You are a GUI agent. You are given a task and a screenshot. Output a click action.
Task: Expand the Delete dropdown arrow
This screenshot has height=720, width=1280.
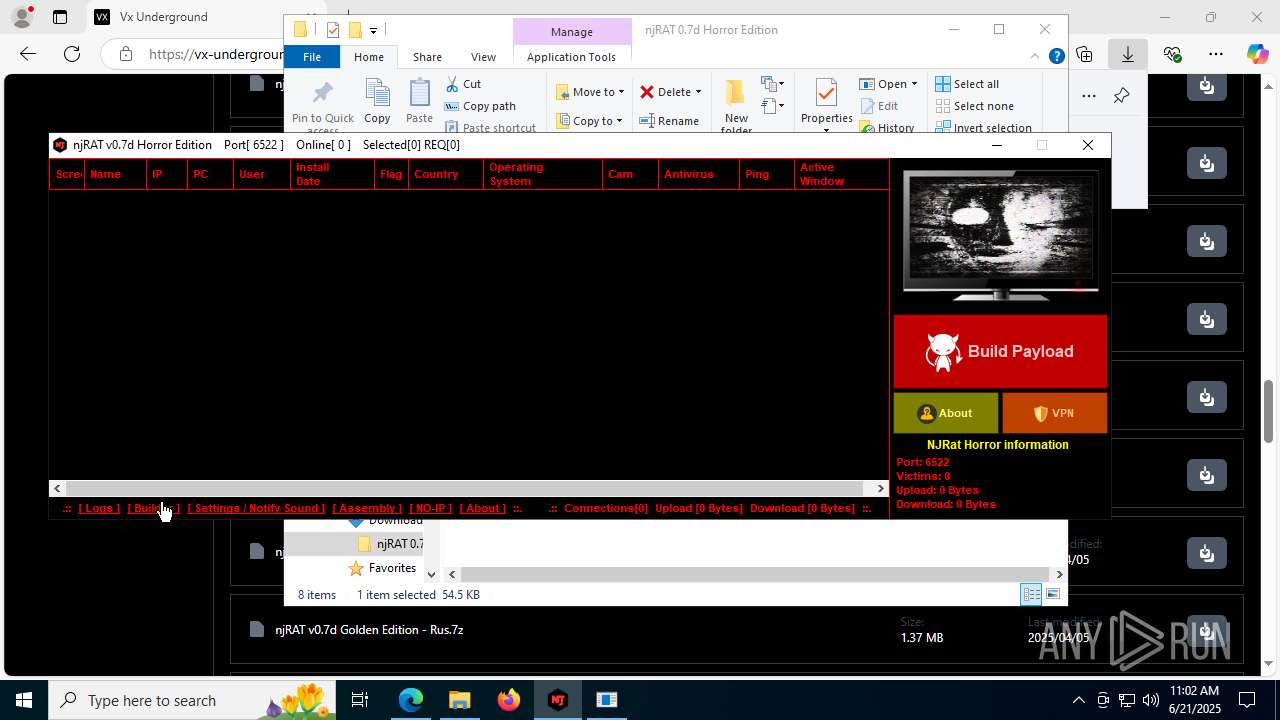698,92
